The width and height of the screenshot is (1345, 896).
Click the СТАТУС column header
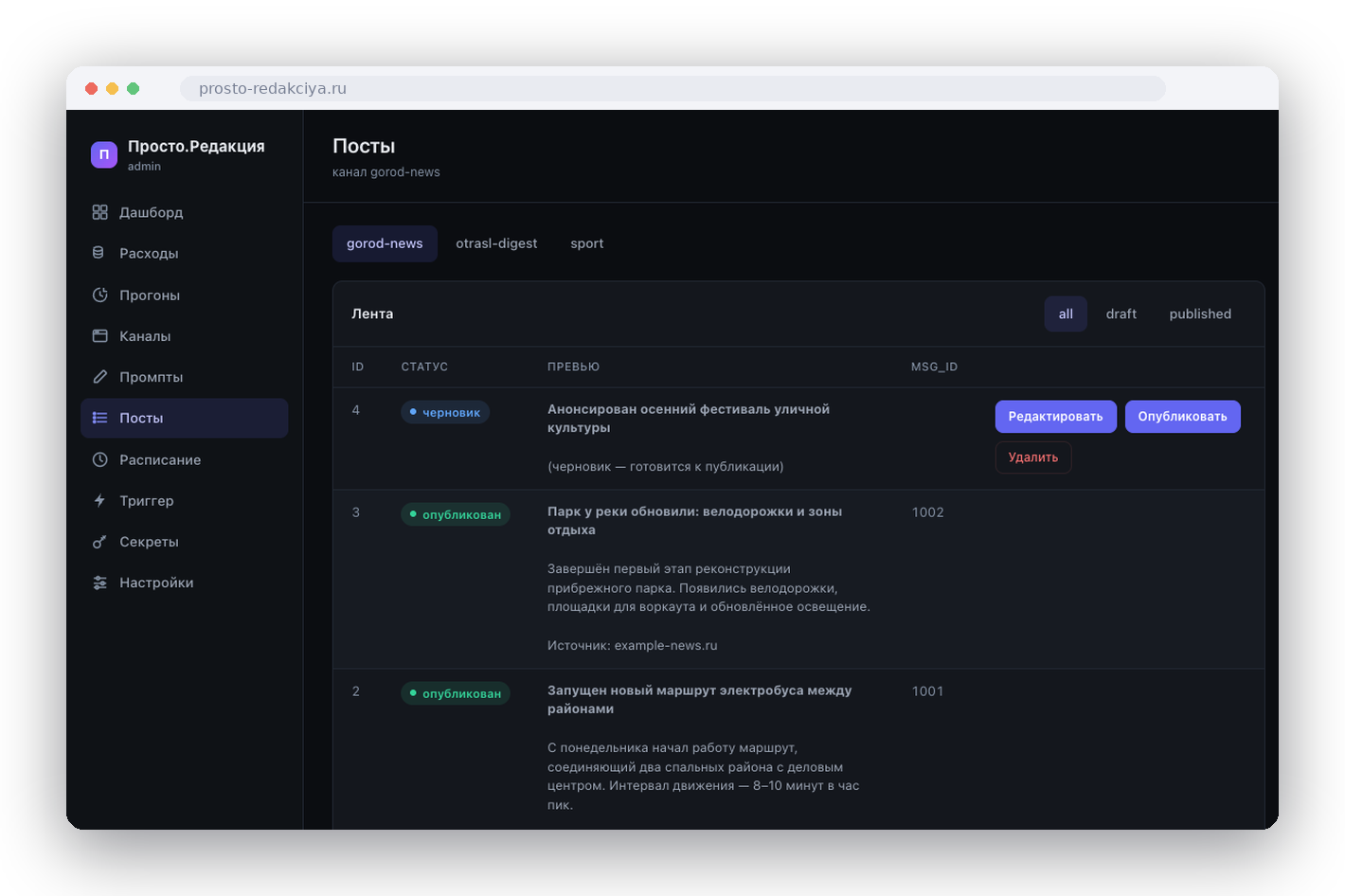pos(424,367)
